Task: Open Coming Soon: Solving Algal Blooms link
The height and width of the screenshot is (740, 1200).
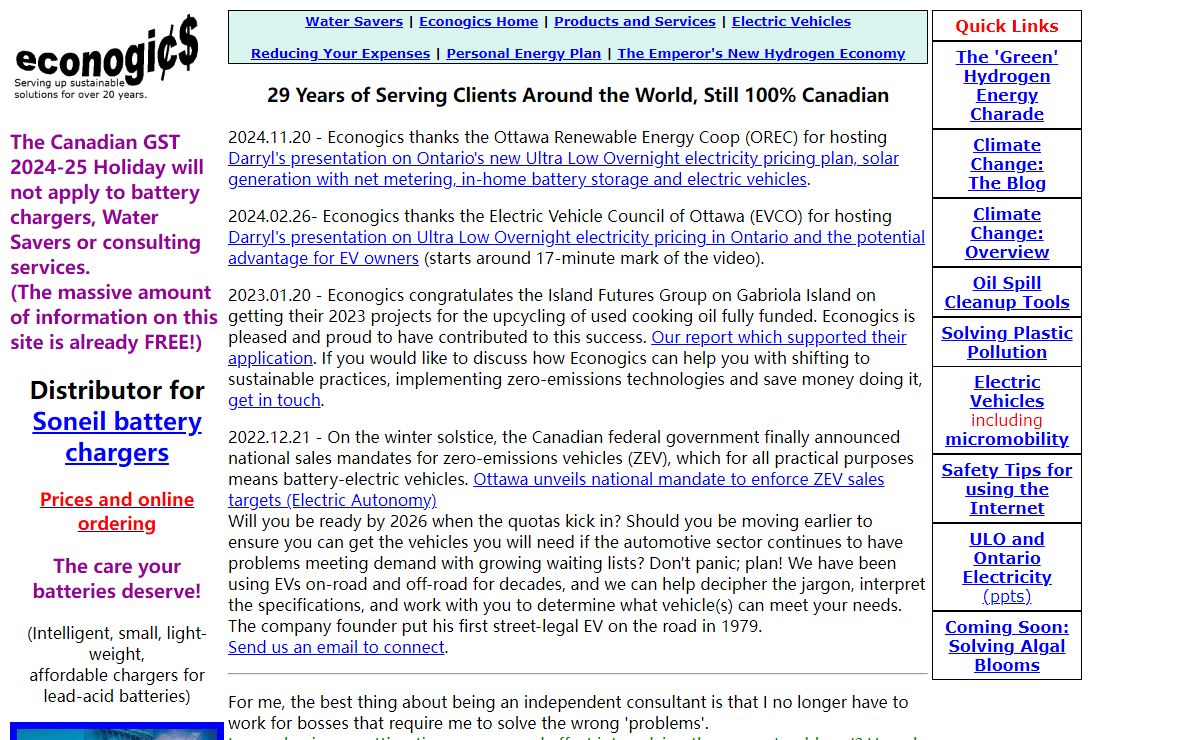Action: pos(1007,646)
